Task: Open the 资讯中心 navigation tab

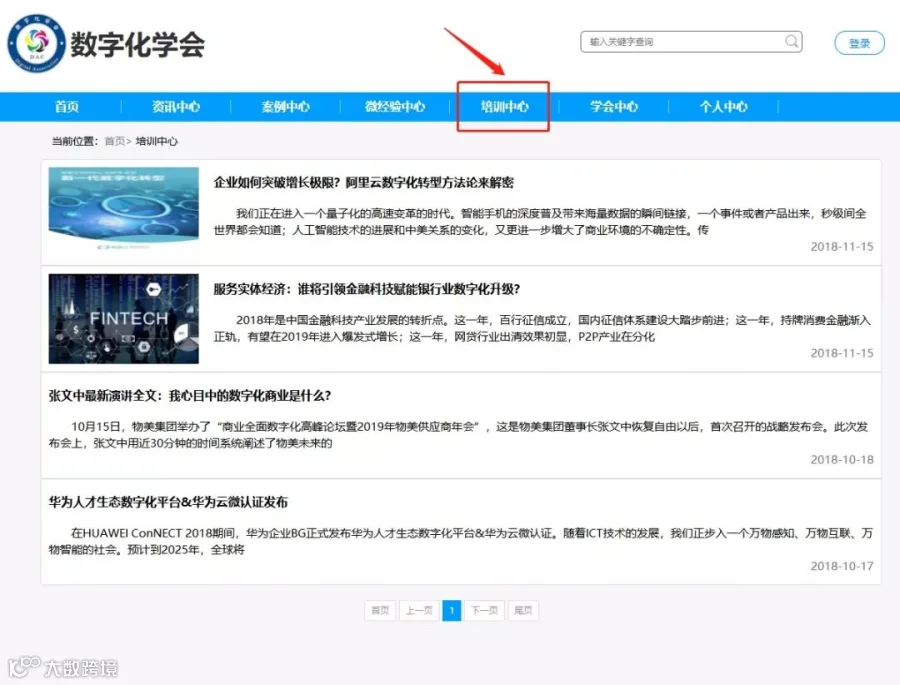Action: 176,107
